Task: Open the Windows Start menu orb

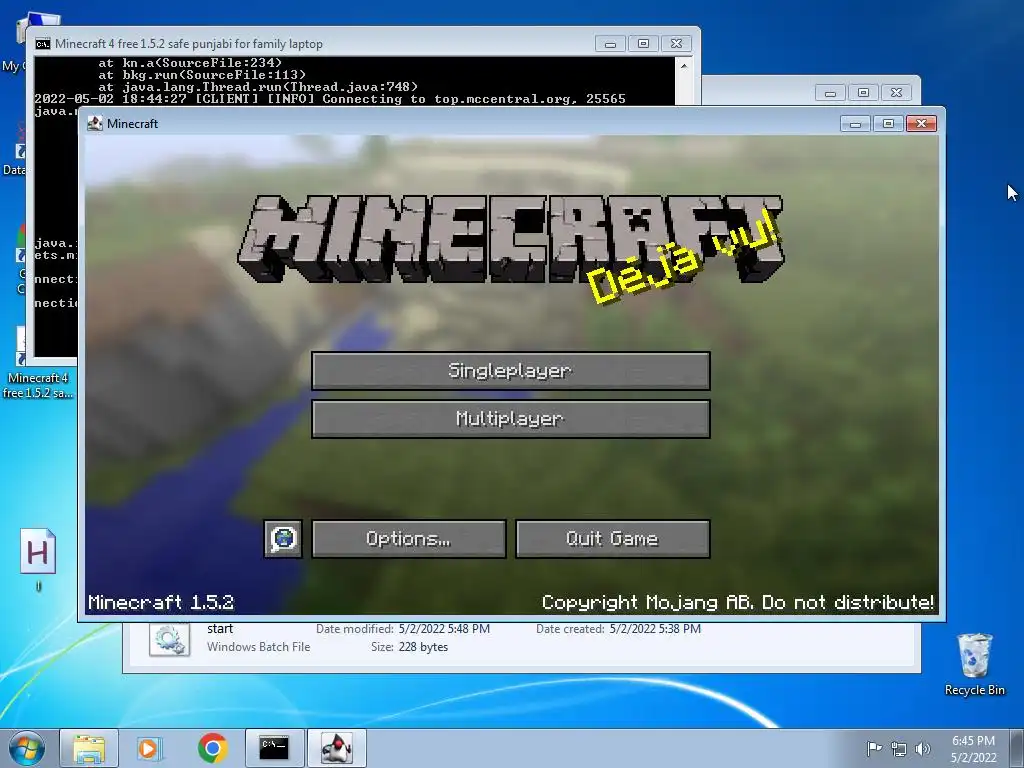Action: coord(27,748)
